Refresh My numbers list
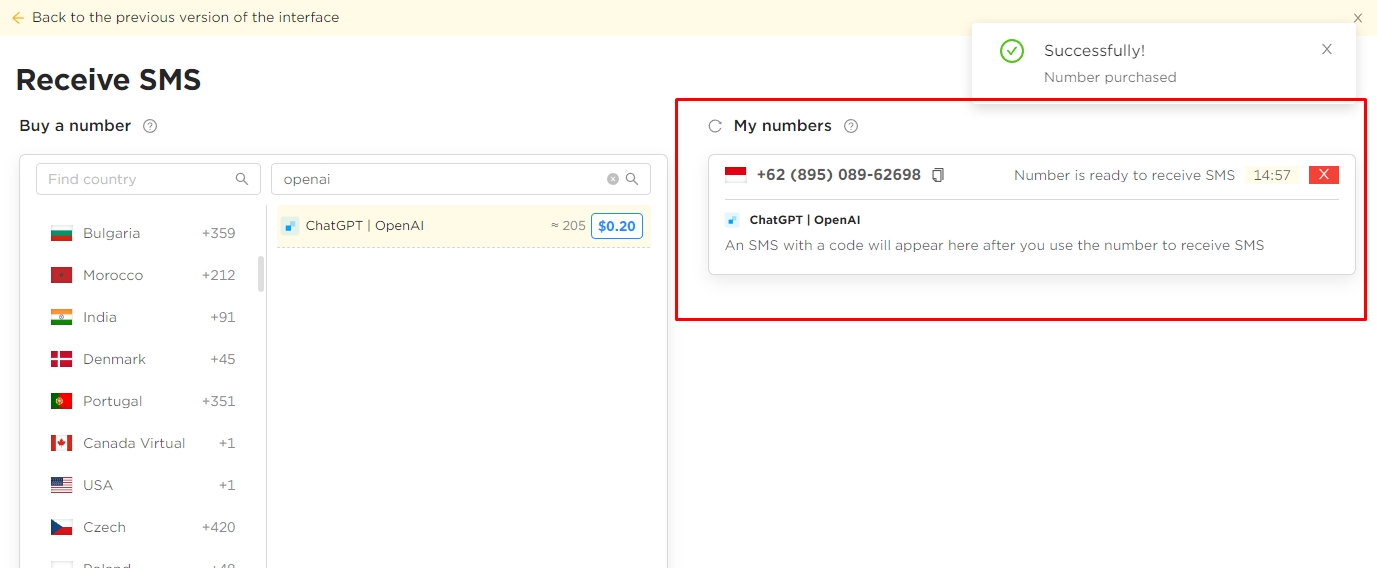The width and height of the screenshot is (1377, 568). coord(715,126)
